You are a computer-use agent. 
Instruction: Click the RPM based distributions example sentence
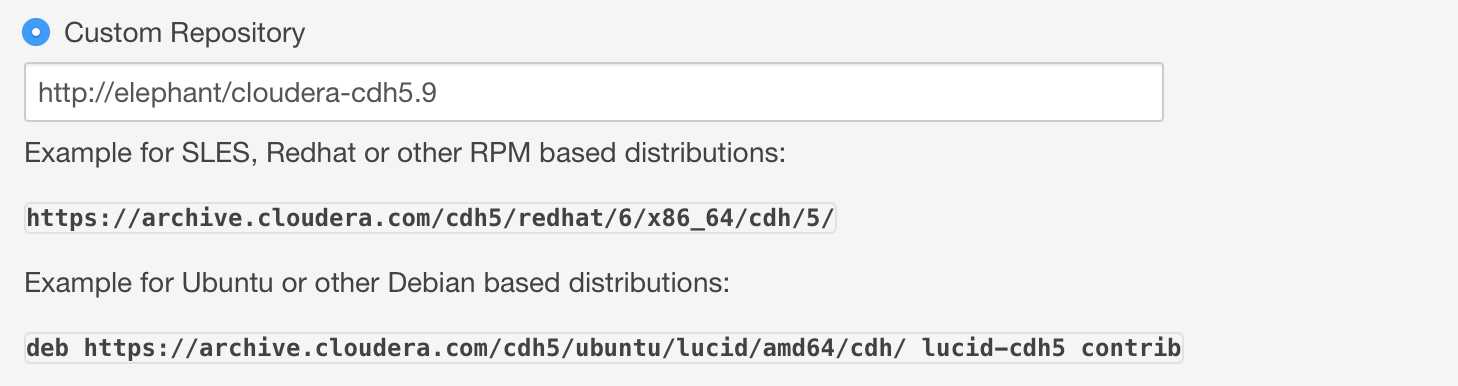[408, 155]
